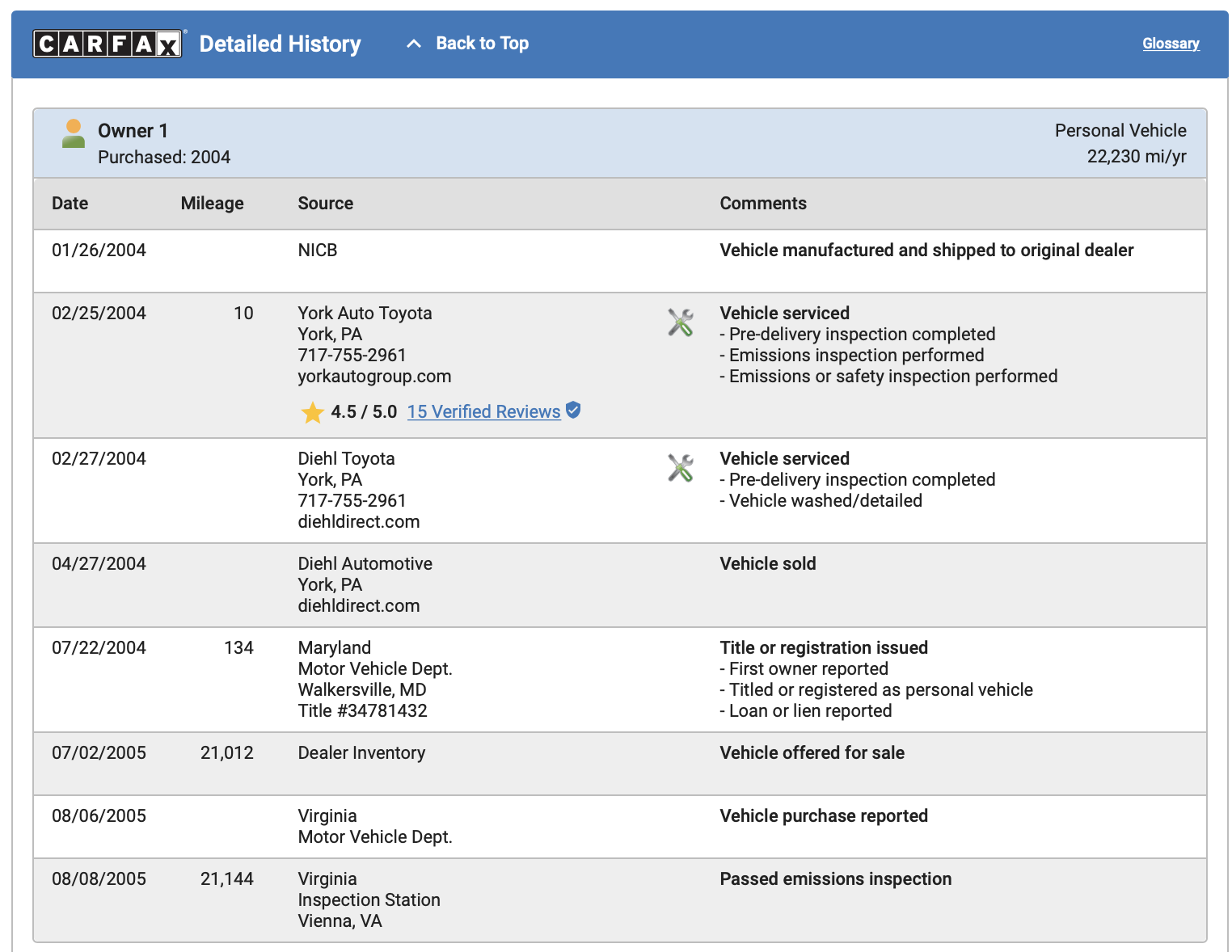1232x952 pixels.
Task: Open the Glossary link
Action: click(1171, 44)
